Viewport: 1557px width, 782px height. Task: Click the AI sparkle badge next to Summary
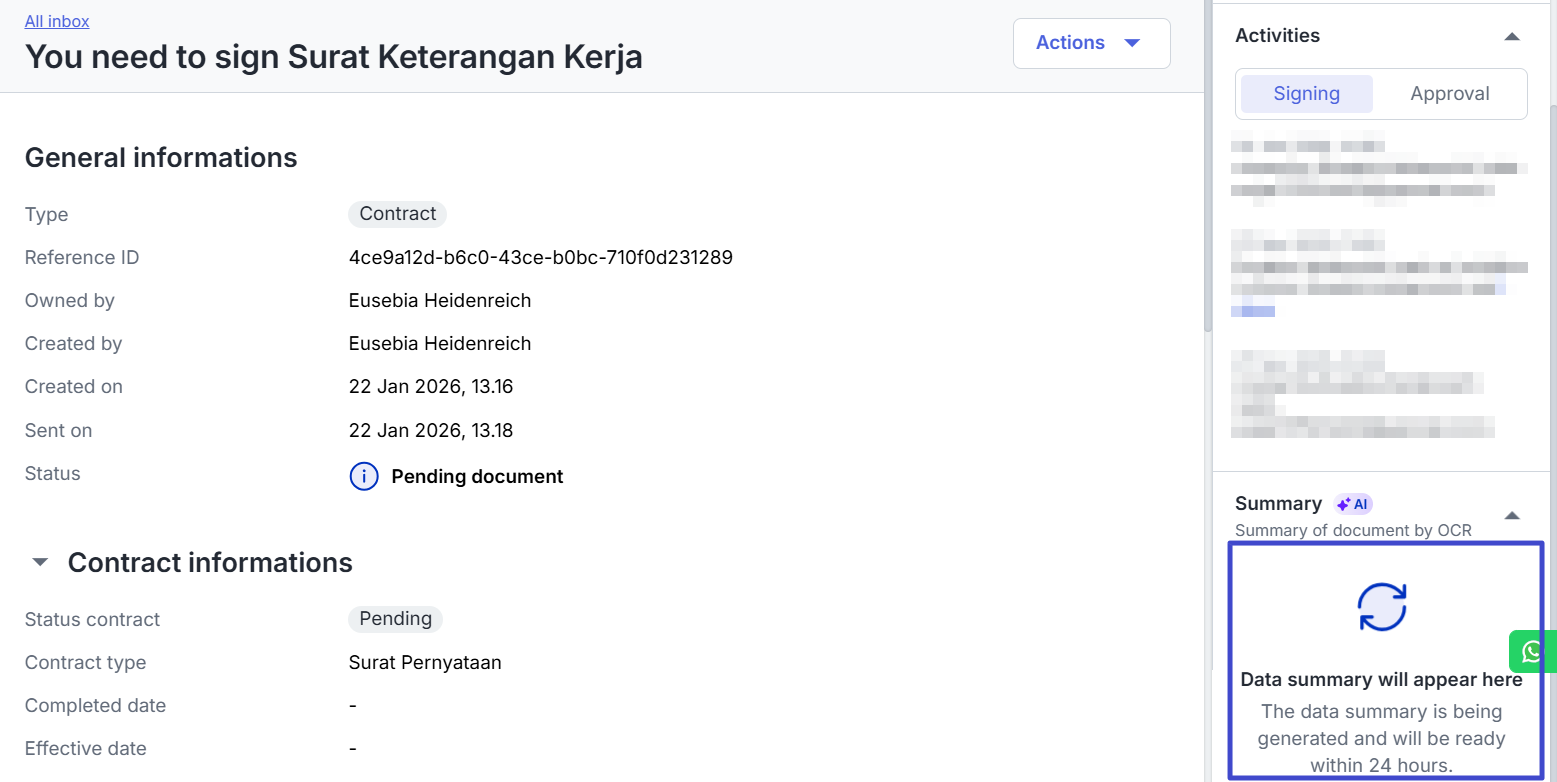click(x=1353, y=504)
